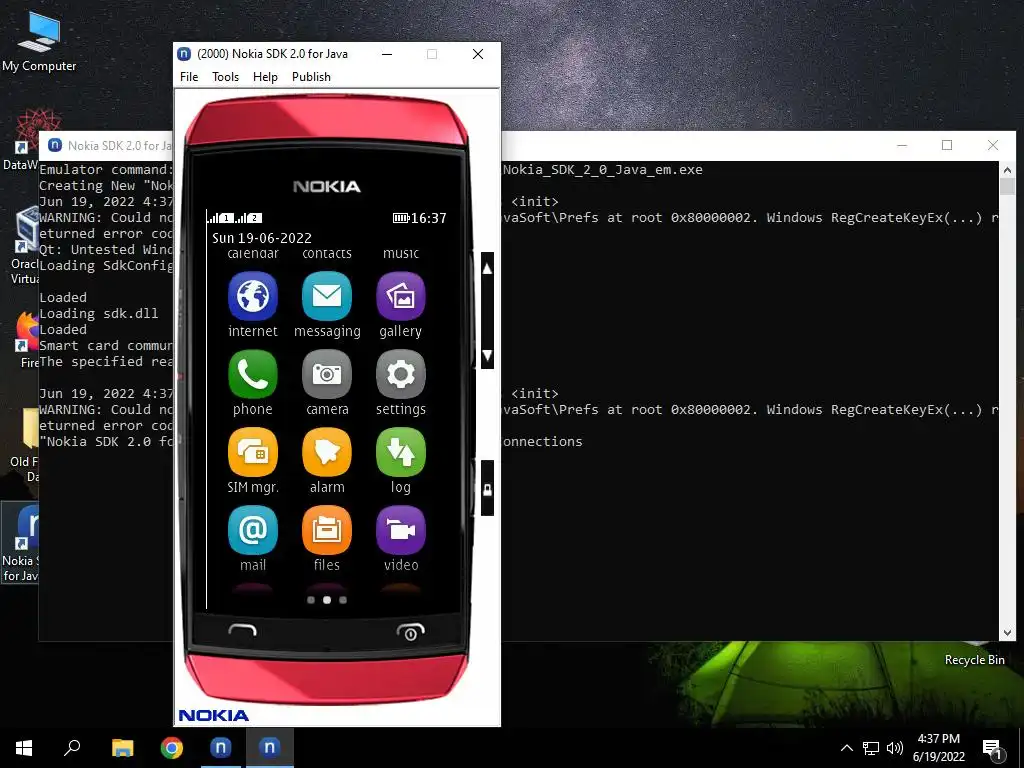
Task: Open the files app icon
Action: click(327, 530)
